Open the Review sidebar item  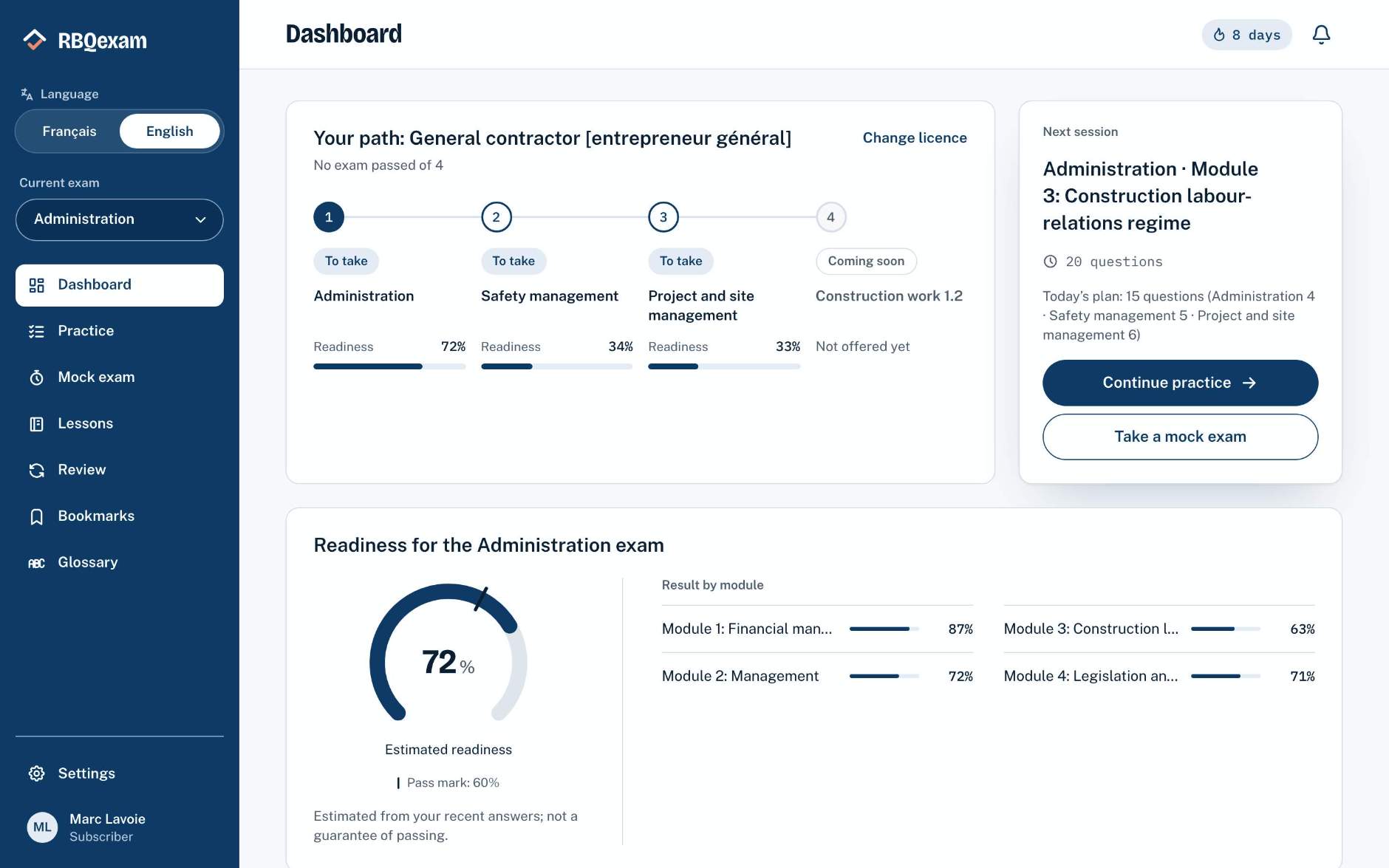point(120,470)
